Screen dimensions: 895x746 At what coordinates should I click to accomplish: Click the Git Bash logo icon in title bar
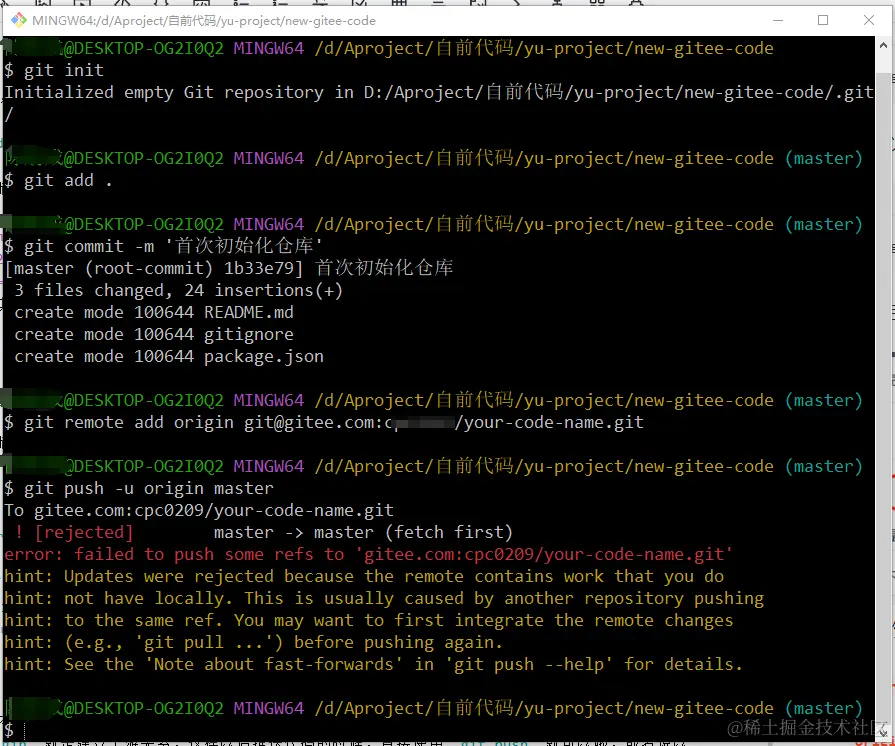pyautogui.click(x=18, y=21)
